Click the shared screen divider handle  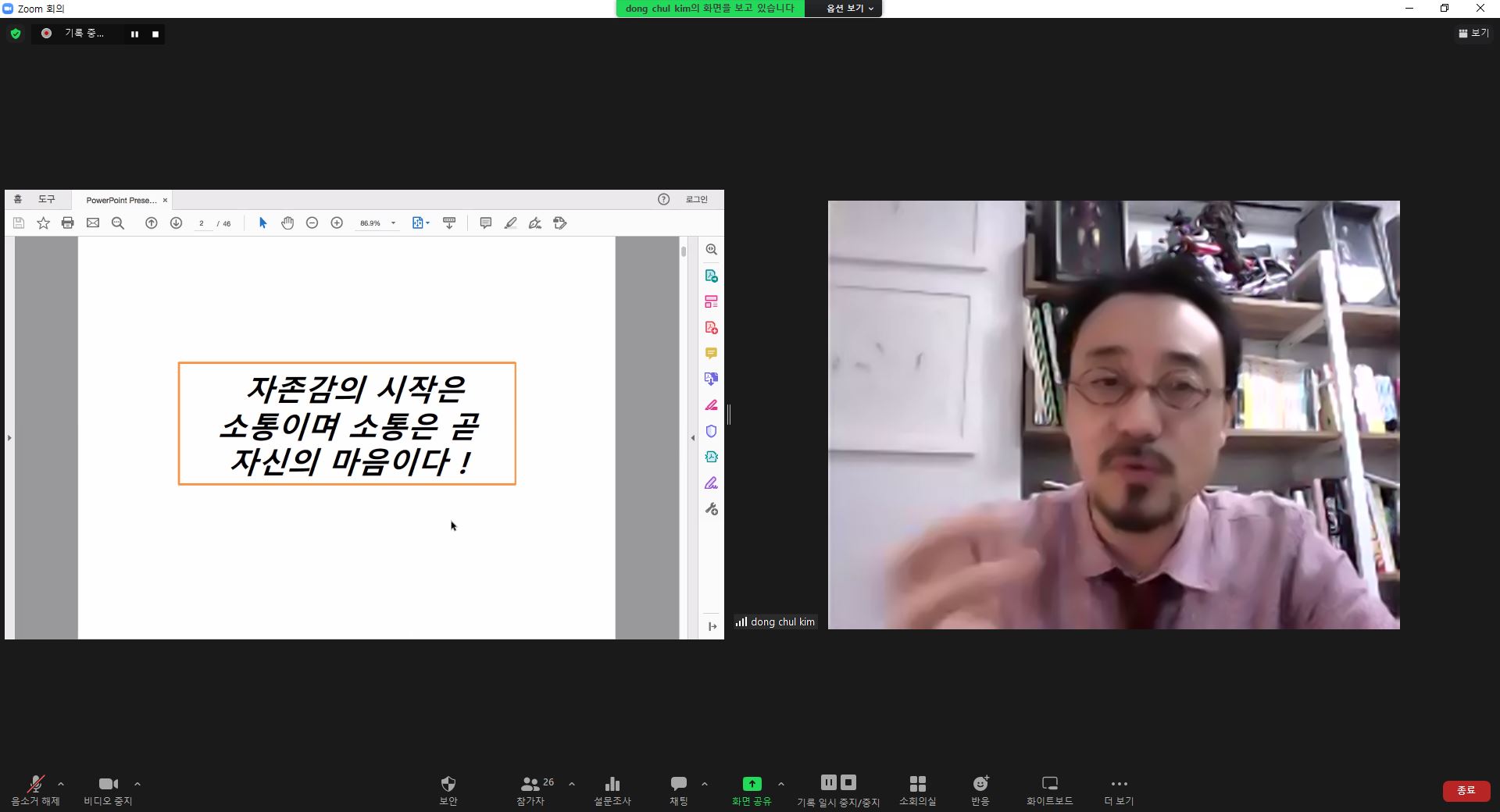729,415
